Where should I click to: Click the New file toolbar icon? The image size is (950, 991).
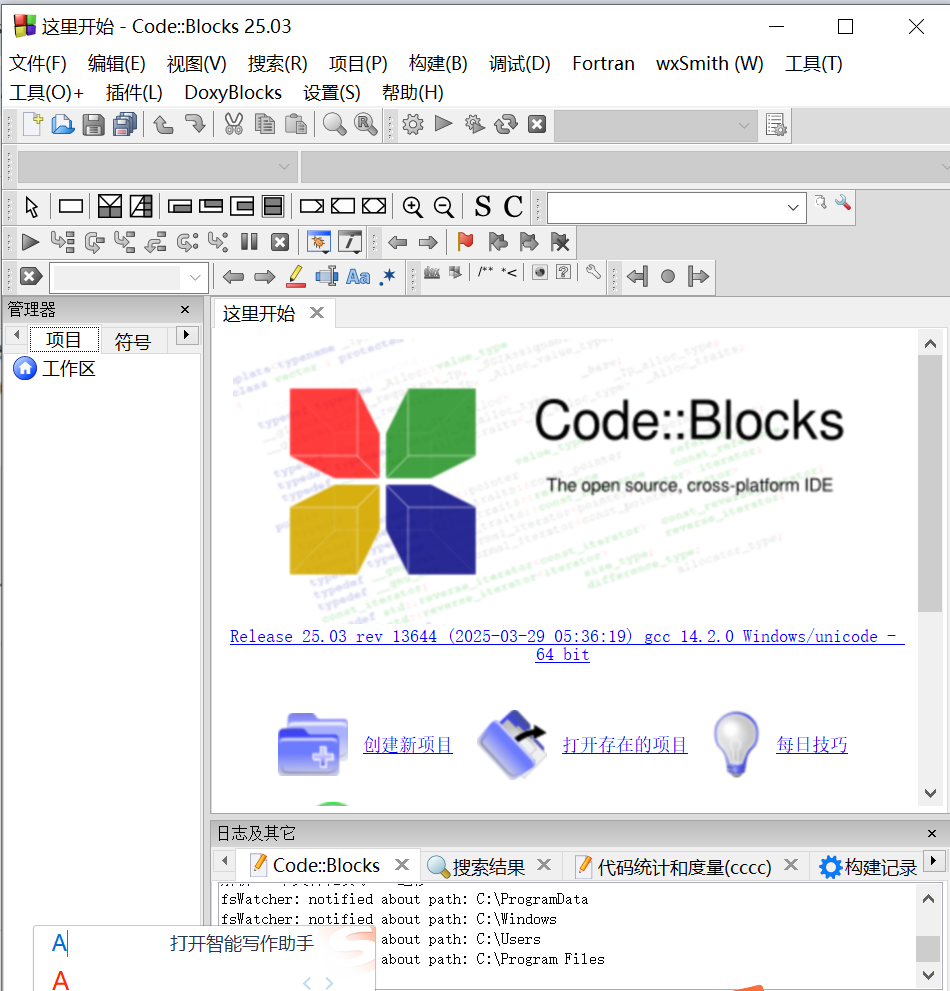(x=32, y=125)
